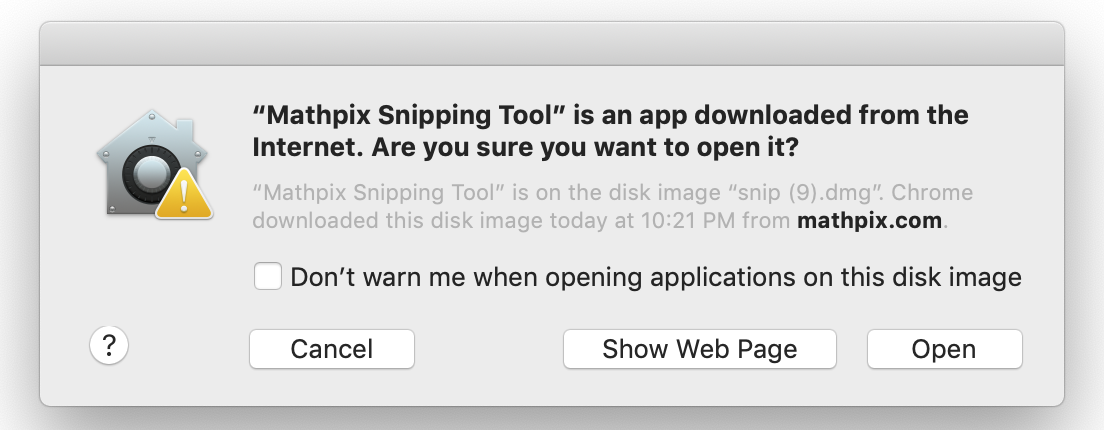
Task: Open help with the question mark button
Action: [x=109, y=346]
